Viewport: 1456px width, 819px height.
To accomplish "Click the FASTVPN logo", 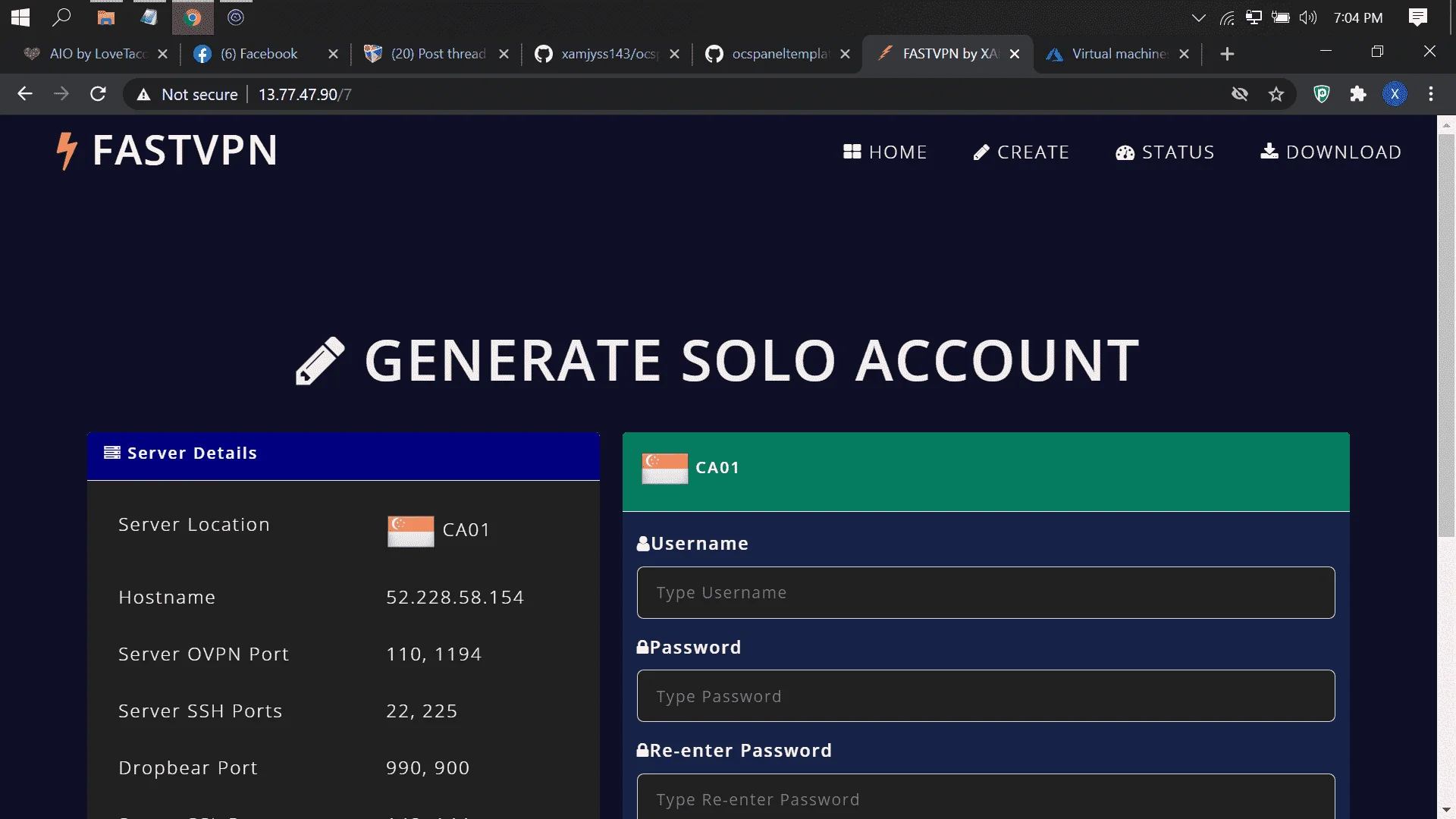I will [x=167, y=150].
